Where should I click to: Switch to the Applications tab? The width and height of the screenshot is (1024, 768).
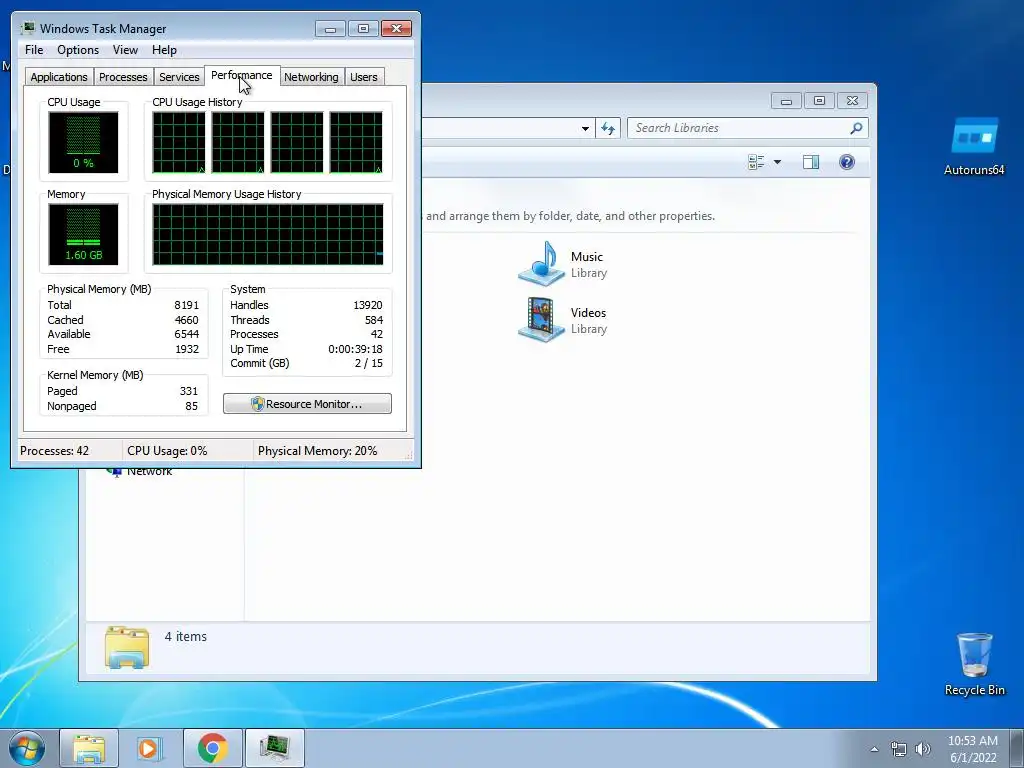click(x=59, y=76)
